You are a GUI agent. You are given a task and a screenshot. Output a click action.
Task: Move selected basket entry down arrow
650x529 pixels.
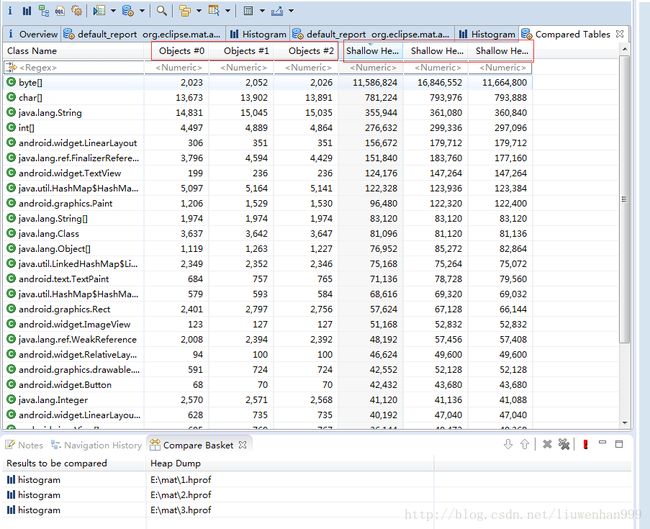click(x=508, y=444)
